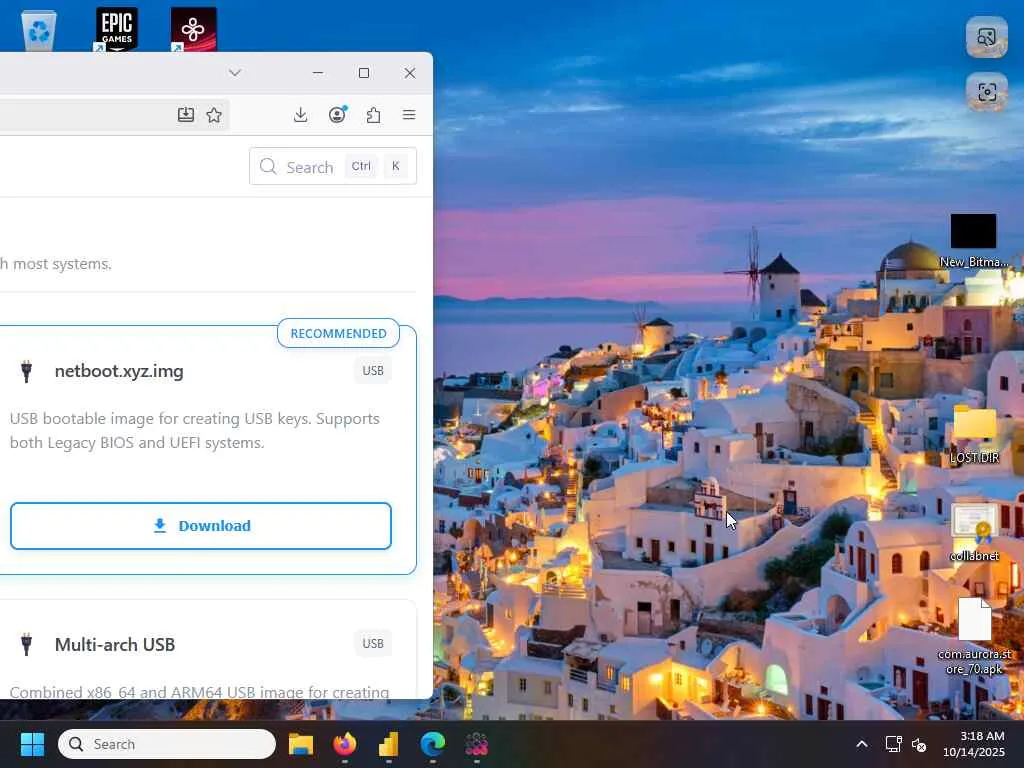
Task: Open Epic Games Launcher desktop shortcut
Action: click(x=116, y=29)
